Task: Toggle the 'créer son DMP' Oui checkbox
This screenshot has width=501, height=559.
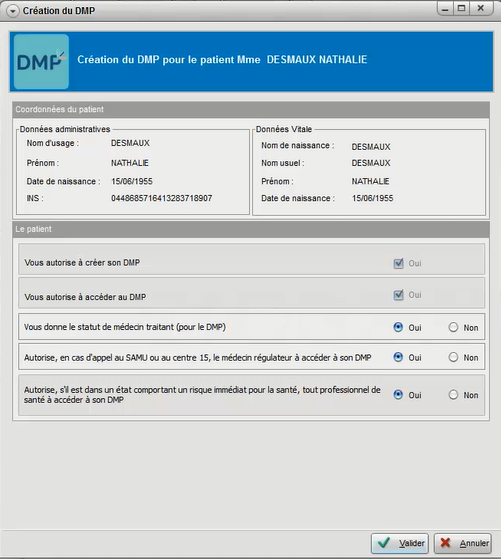Action: [398, 263]
